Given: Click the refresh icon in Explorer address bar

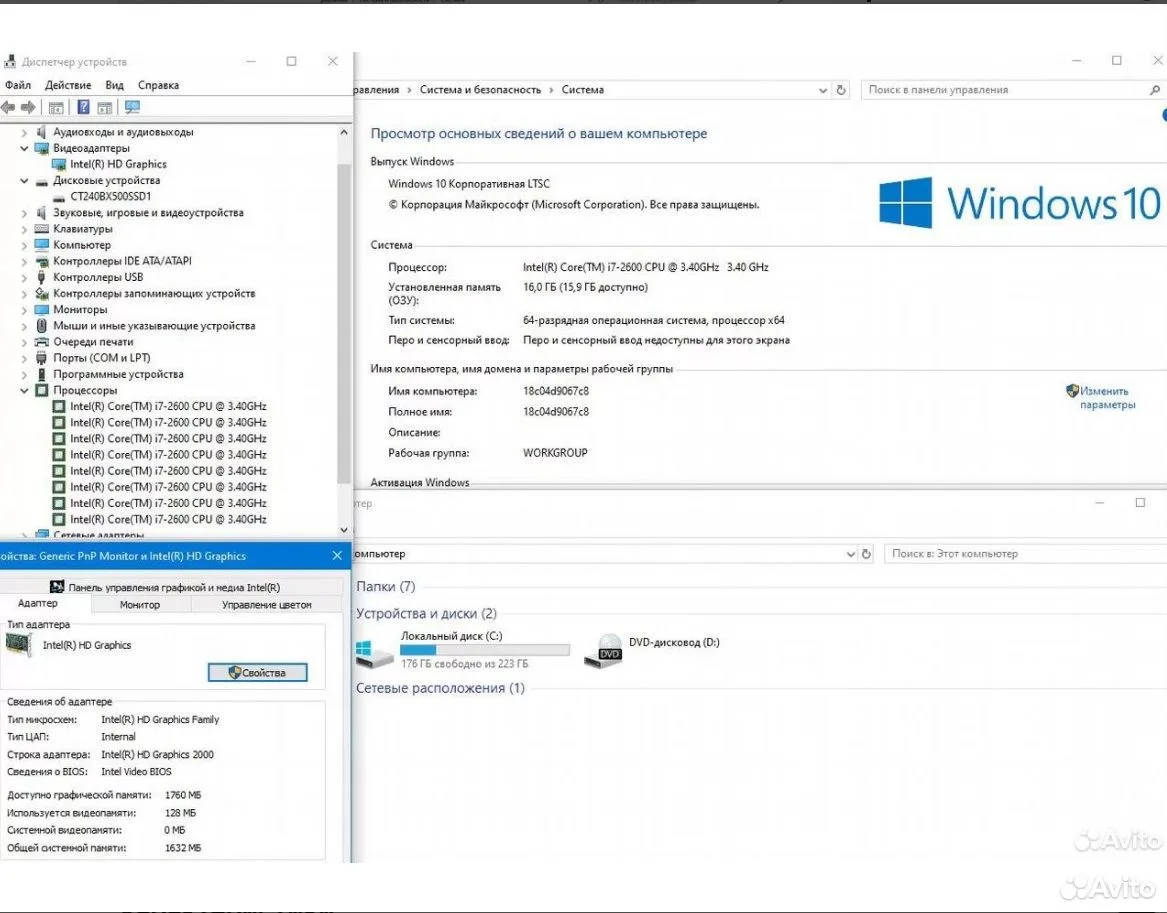Looking at the screenshot, I should (x=866, y=554).
